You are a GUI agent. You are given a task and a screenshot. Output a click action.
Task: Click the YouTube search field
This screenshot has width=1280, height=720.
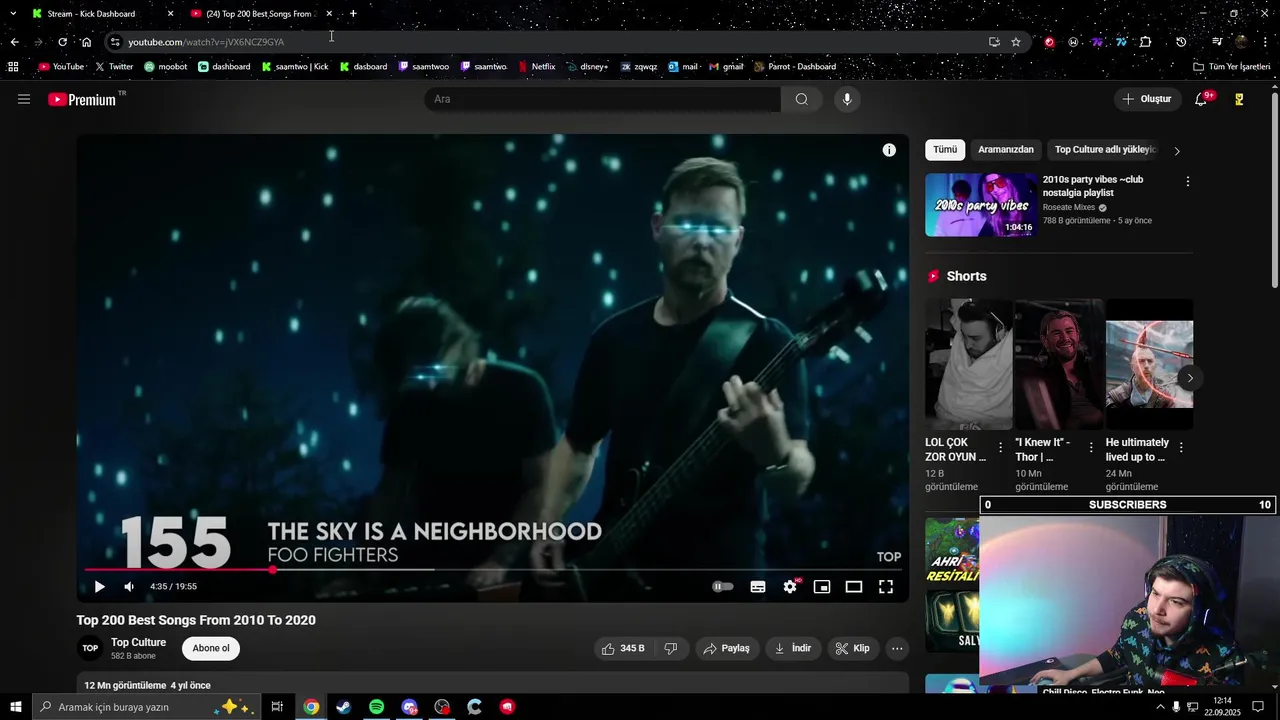coord(603,99)
